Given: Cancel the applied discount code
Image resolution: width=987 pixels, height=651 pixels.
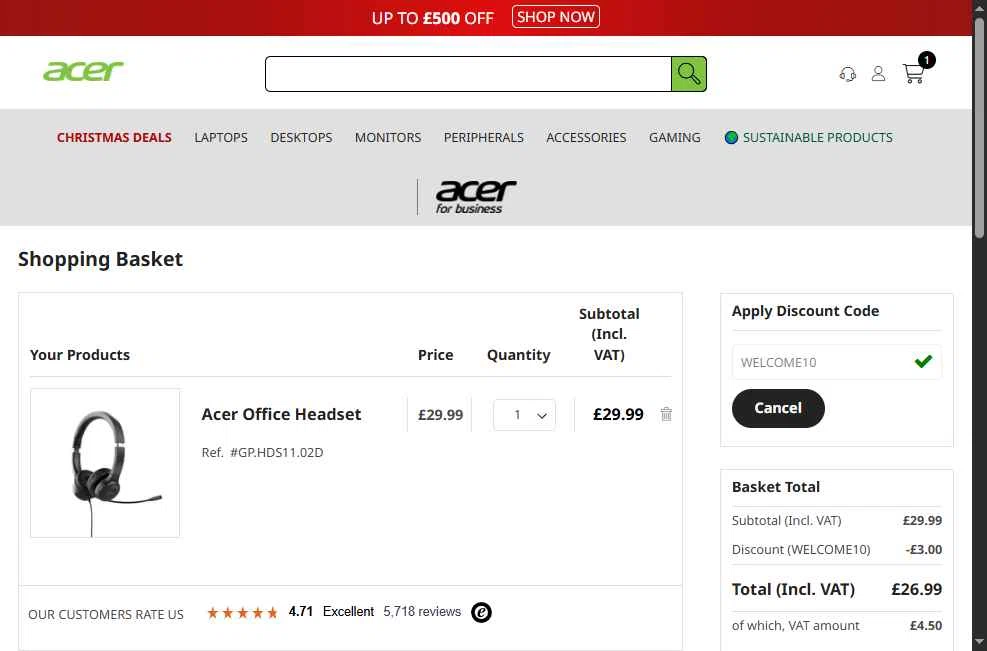Looking at the screenshot, I should point(778,408).
